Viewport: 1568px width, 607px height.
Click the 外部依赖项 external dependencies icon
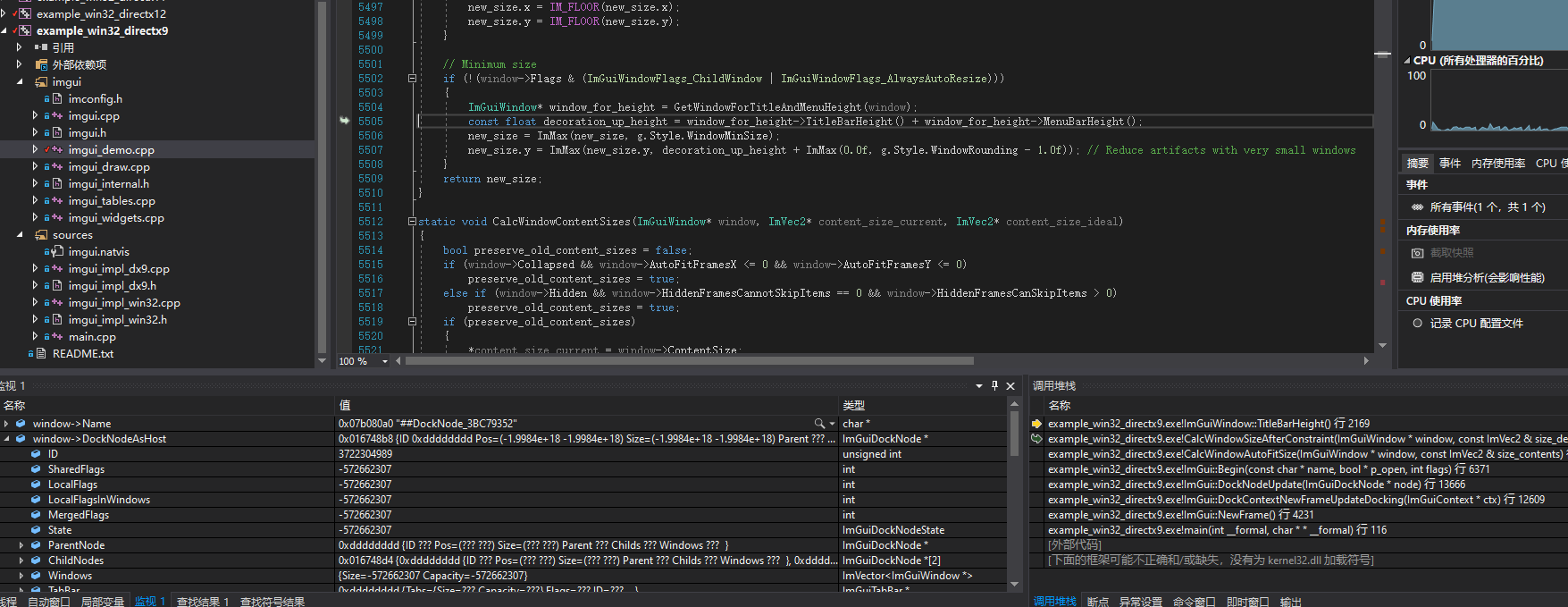[41, 65]
